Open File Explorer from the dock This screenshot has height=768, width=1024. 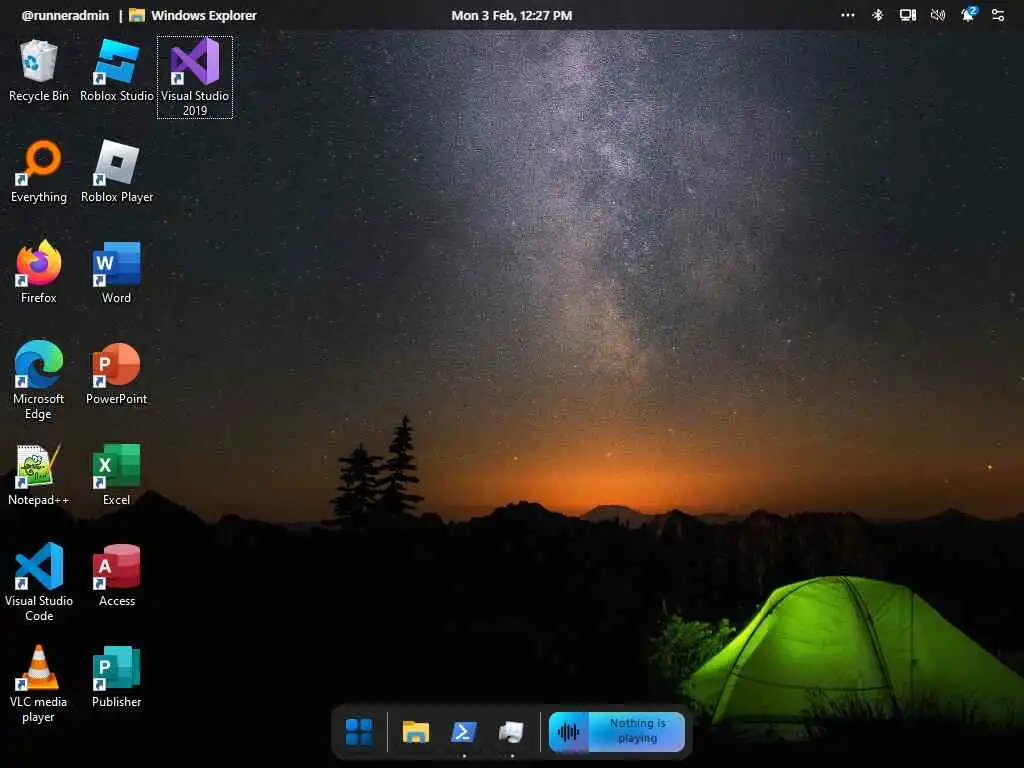[x=415, y=732]
